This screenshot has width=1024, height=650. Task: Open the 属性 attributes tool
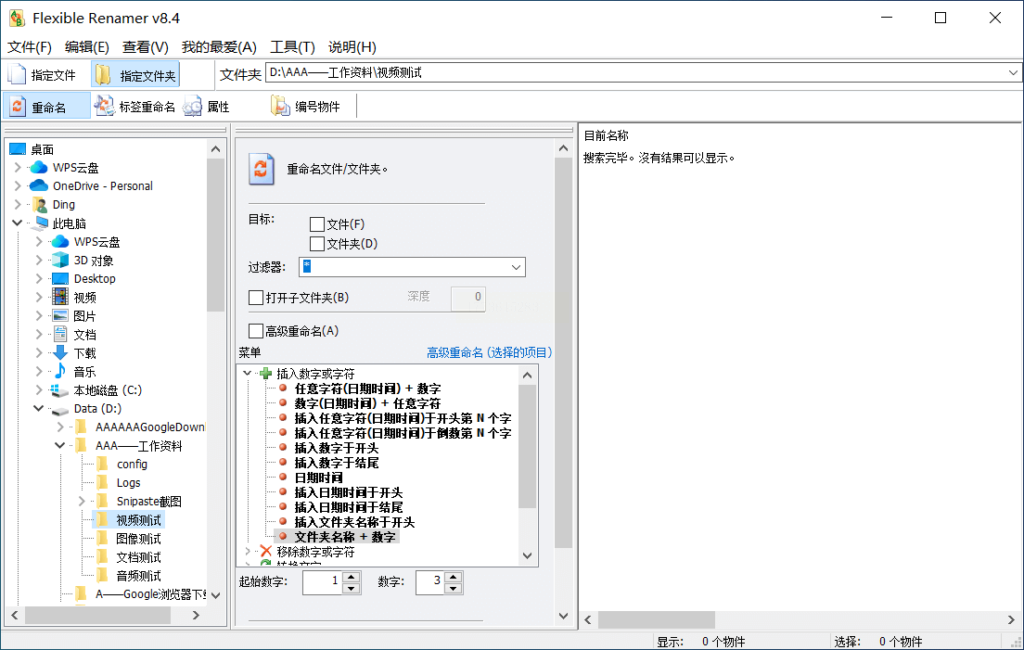click(206, 106)
